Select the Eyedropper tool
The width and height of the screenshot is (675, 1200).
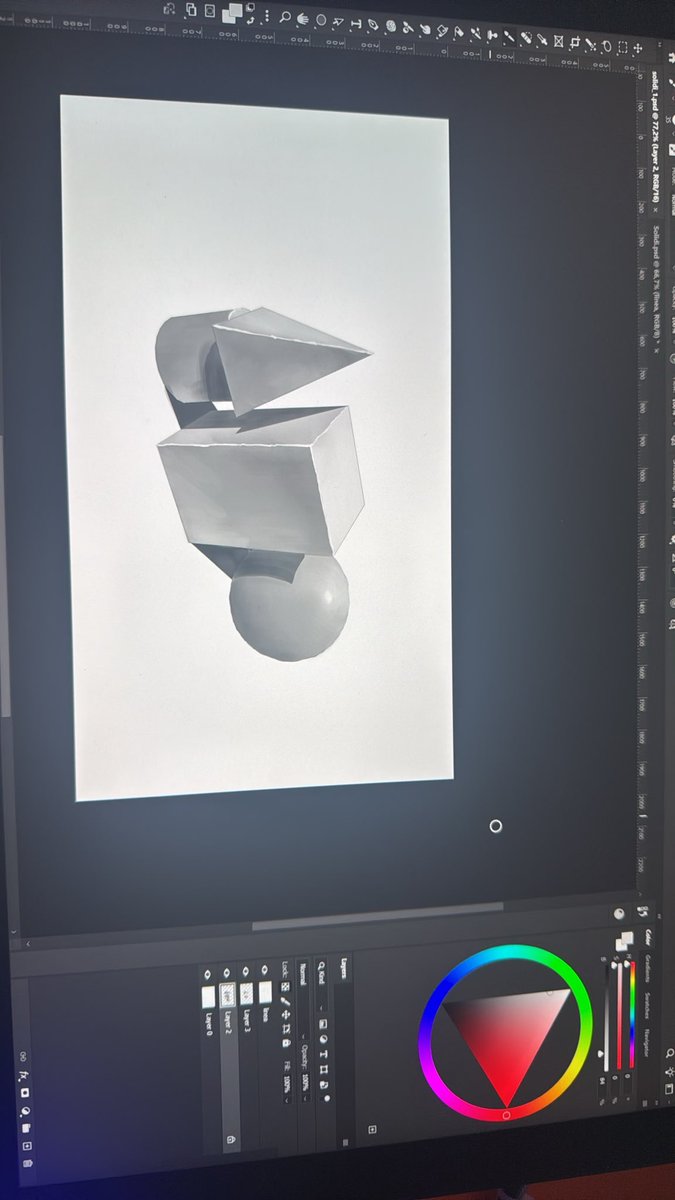pos(543,39)
